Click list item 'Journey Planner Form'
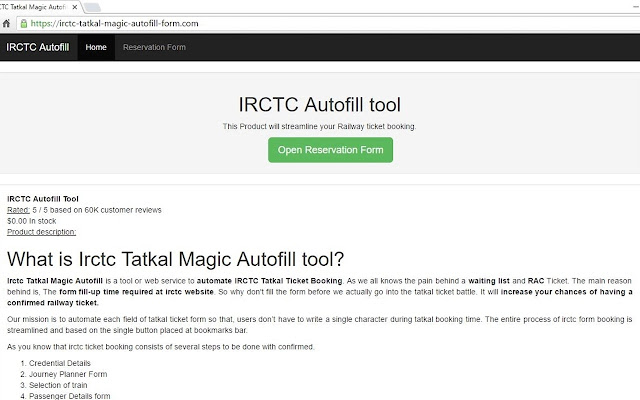This screenshot has height=400, width=640. pyautogui.click(x=68, y=374)
